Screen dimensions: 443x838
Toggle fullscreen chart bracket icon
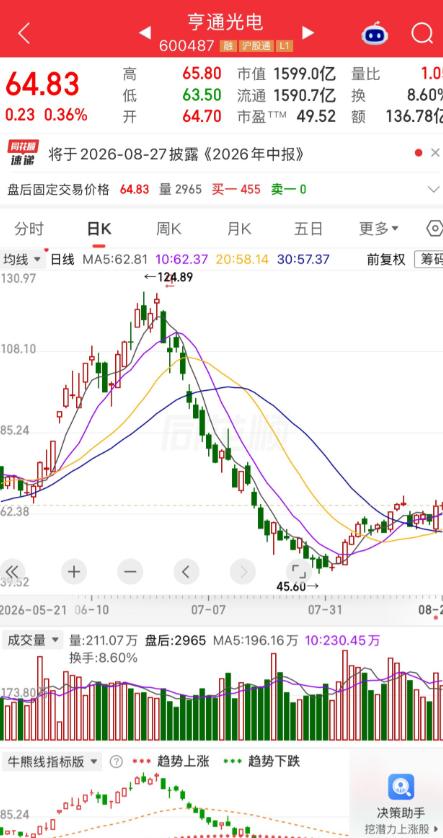(299, 571)
